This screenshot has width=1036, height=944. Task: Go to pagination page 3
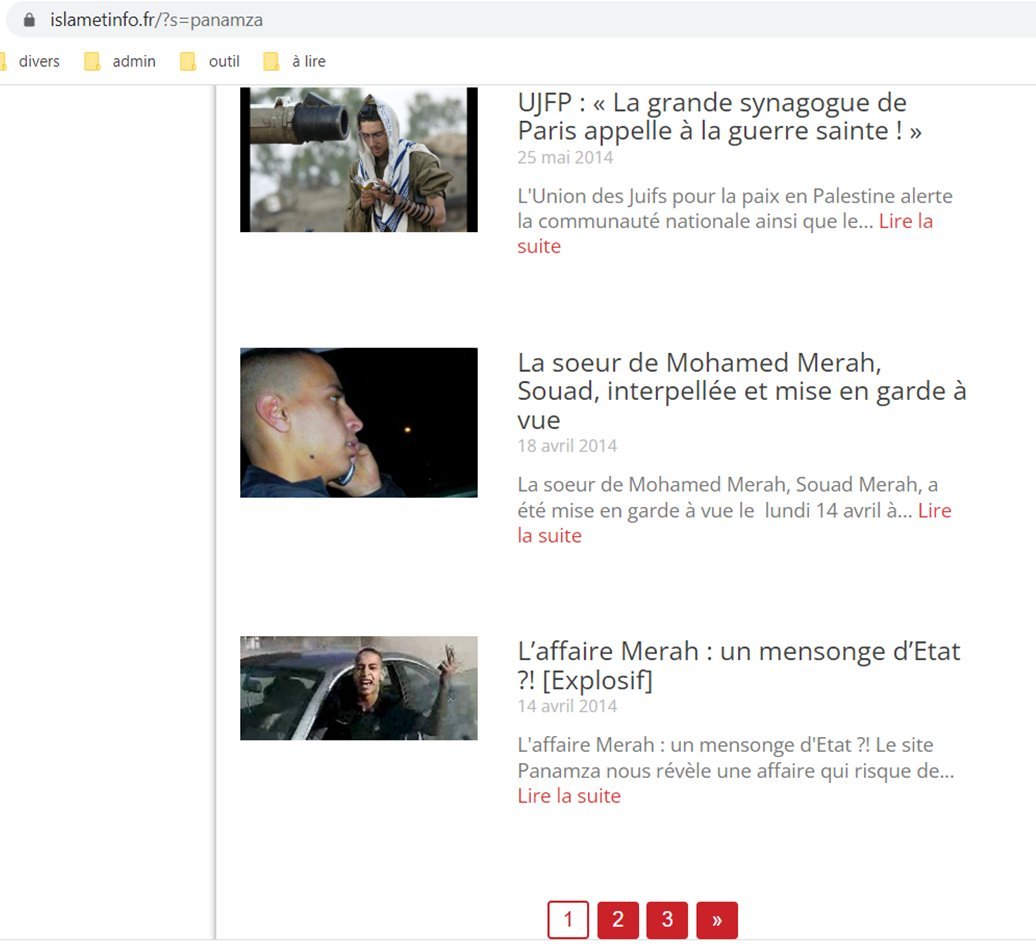click(x=667, y=920)
